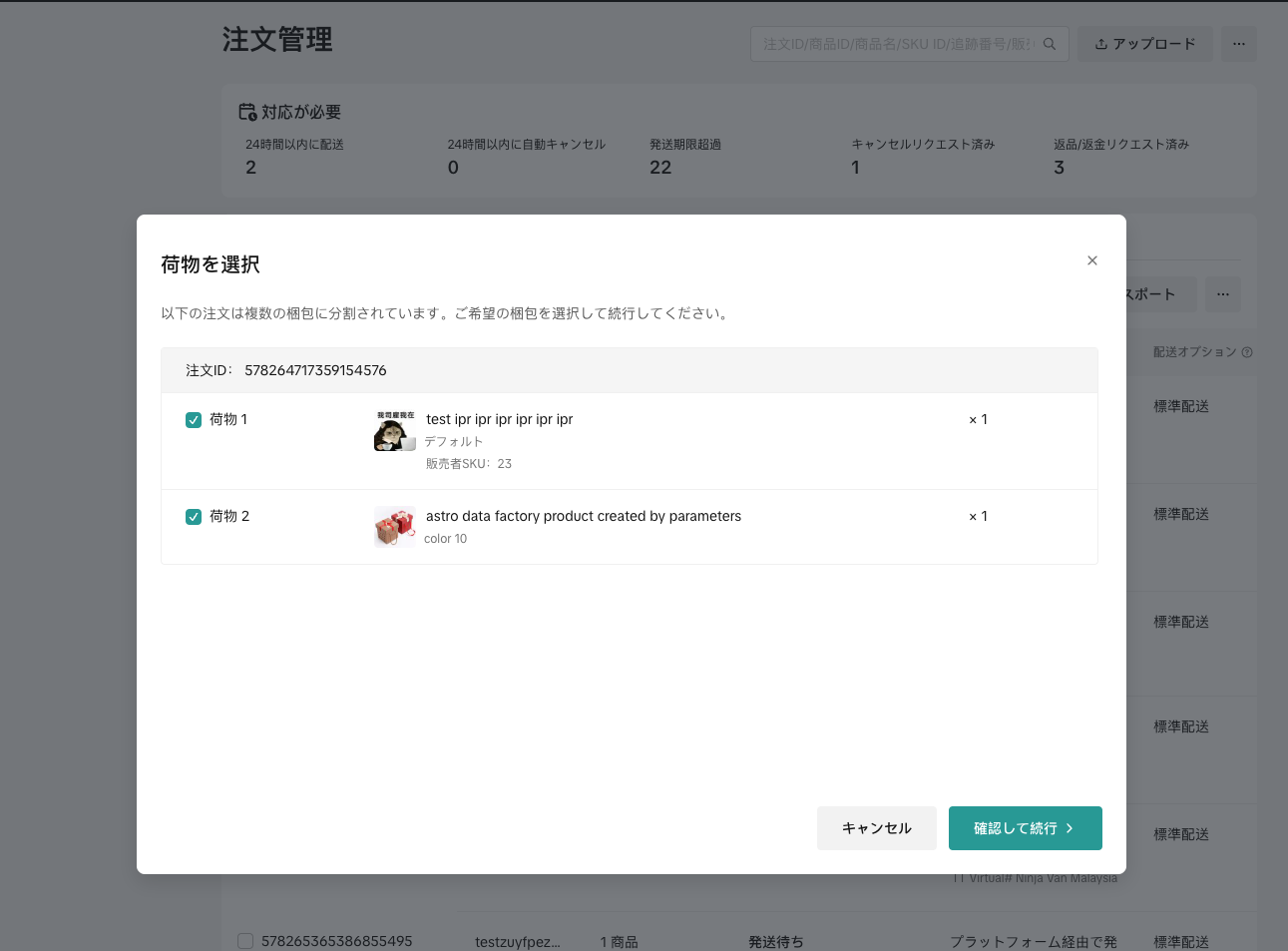Screen dimensions: 1288x951
Task: Click the 確認して続行 button
Action: (1026, 828)
